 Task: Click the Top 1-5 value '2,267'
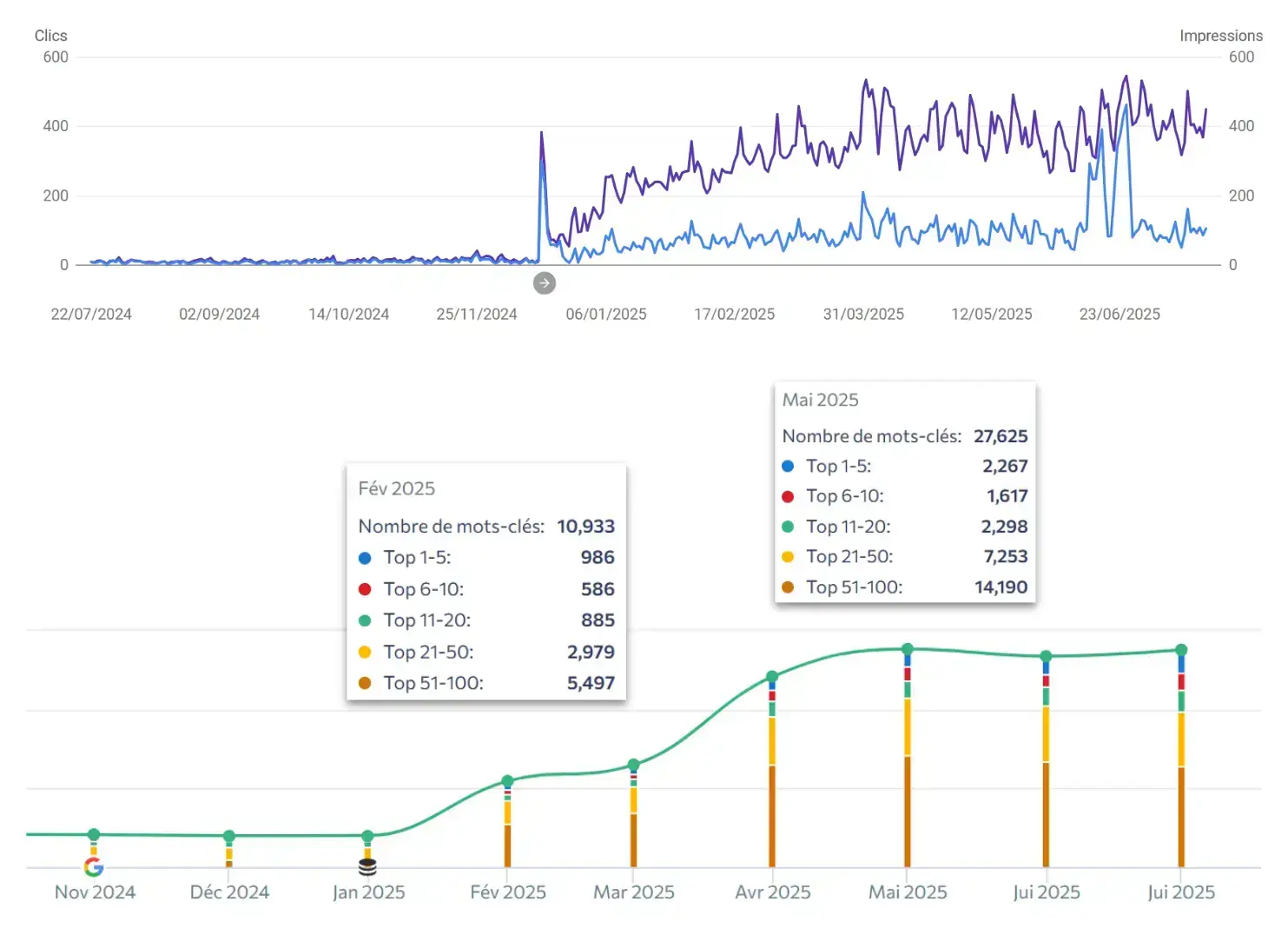click(x=1005, y=466)
